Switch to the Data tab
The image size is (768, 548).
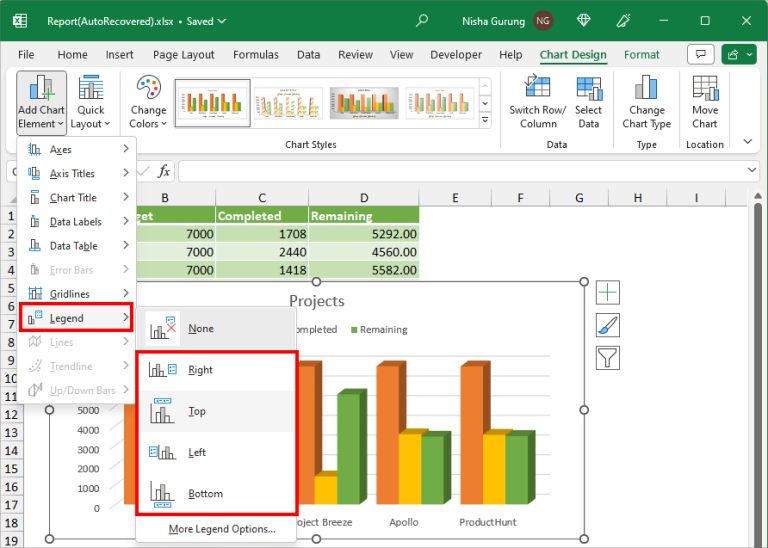point(309,55)
